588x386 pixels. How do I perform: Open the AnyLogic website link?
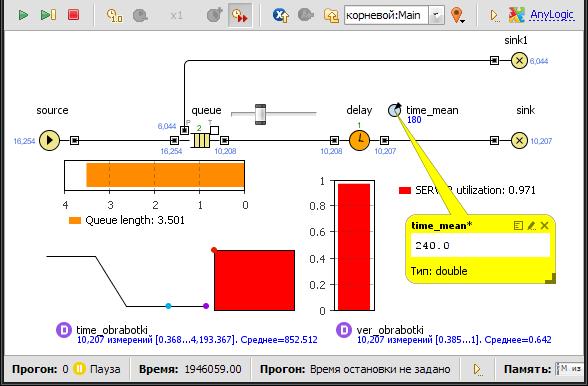(x=552, y=15)
